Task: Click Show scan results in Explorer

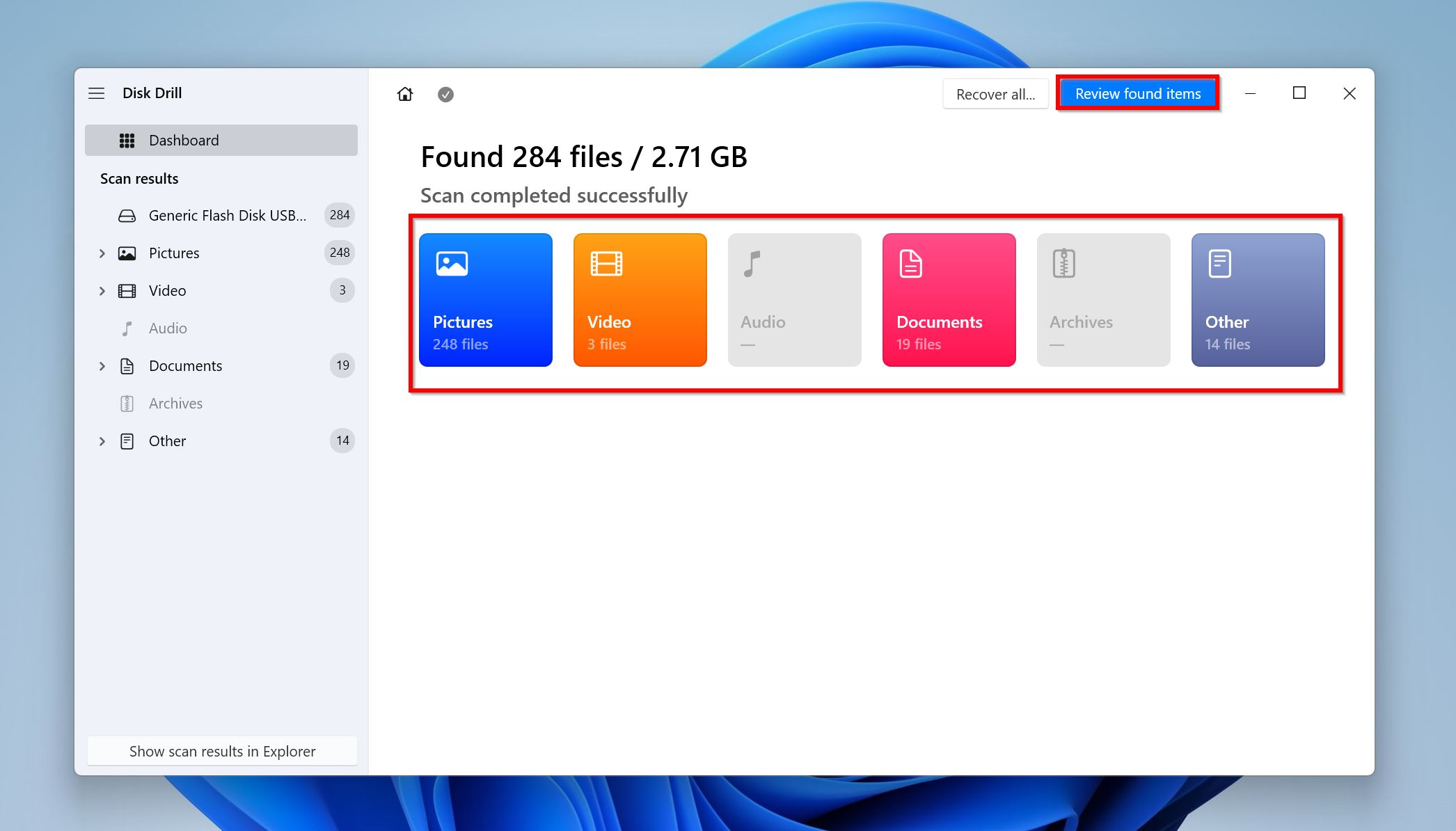Action: pyautogui.click(x=222, y=751)
